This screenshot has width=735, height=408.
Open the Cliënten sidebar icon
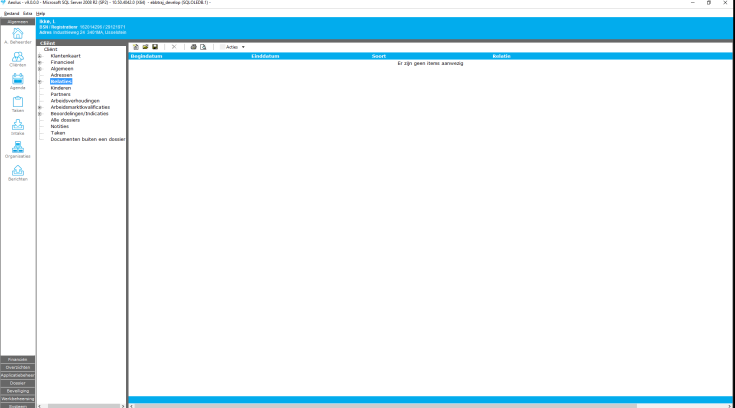coord(17,58)
